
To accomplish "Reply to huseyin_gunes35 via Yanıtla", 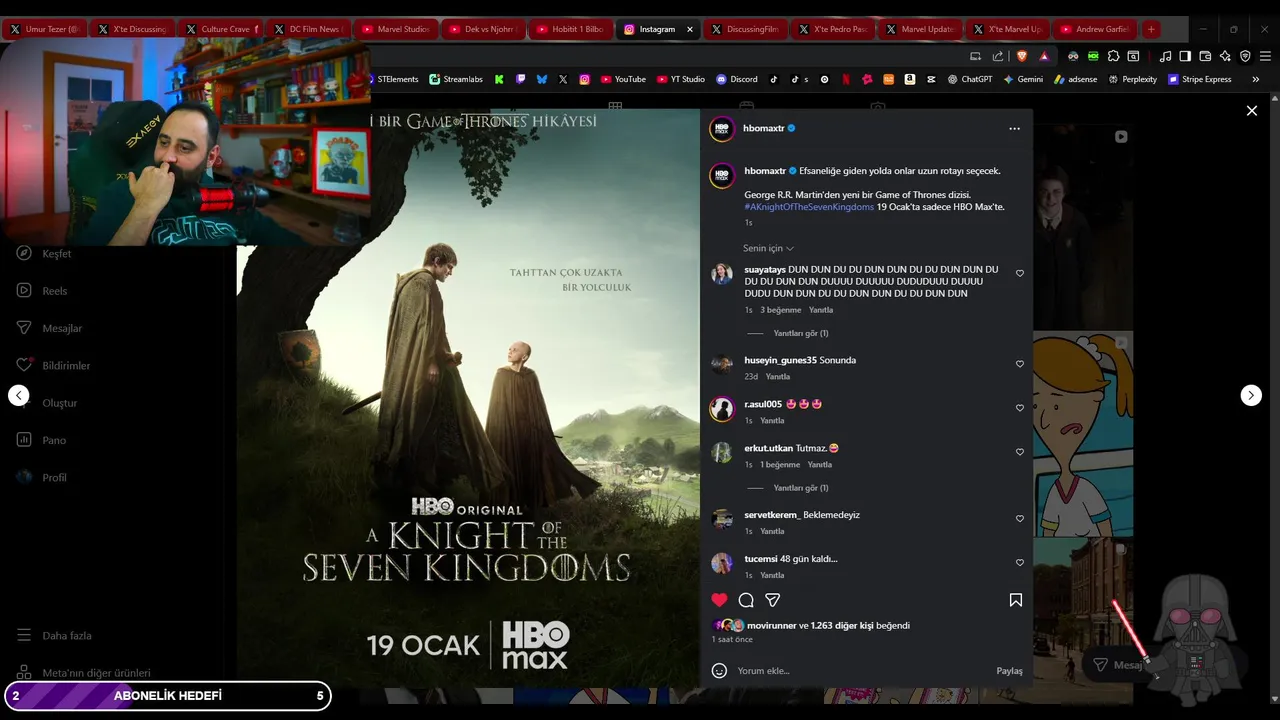I will click(x=777, y=377).
